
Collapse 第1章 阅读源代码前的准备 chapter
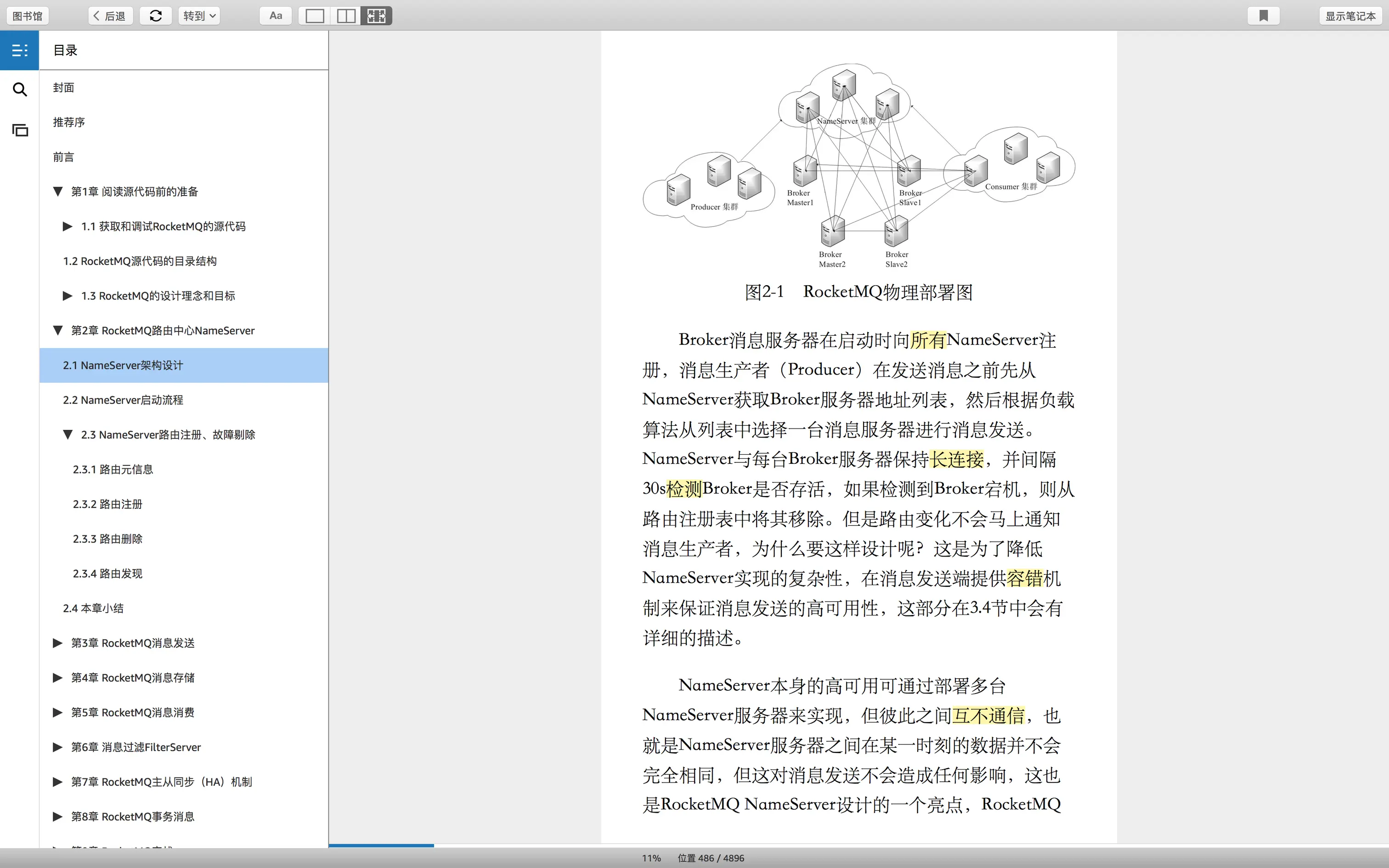point(57,192)
